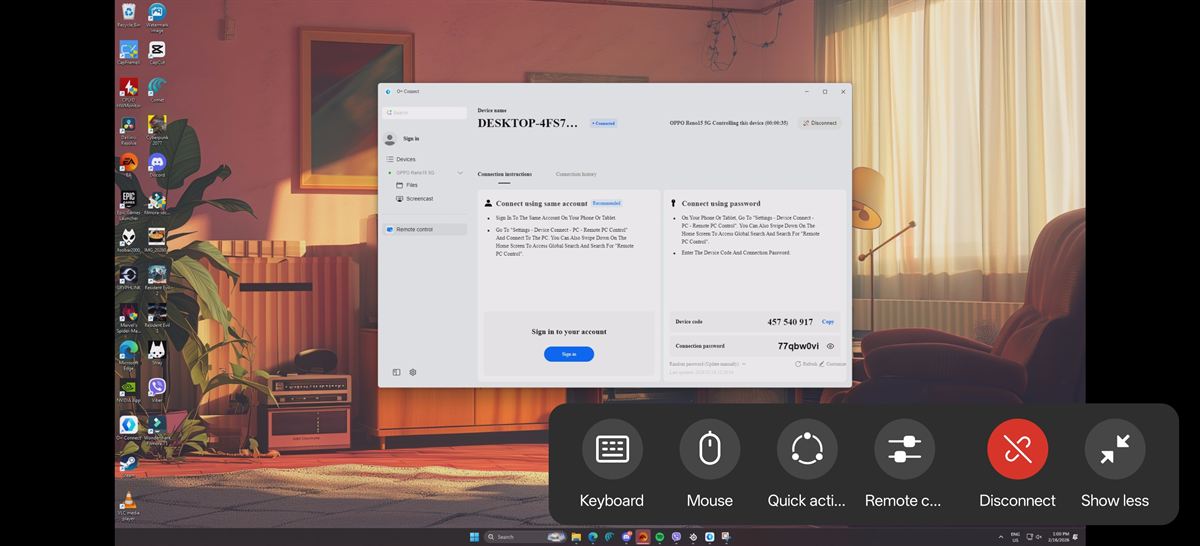Open Screencast in the sidebar
Viewport: 1200px width, 546px height.
(419, 199)
